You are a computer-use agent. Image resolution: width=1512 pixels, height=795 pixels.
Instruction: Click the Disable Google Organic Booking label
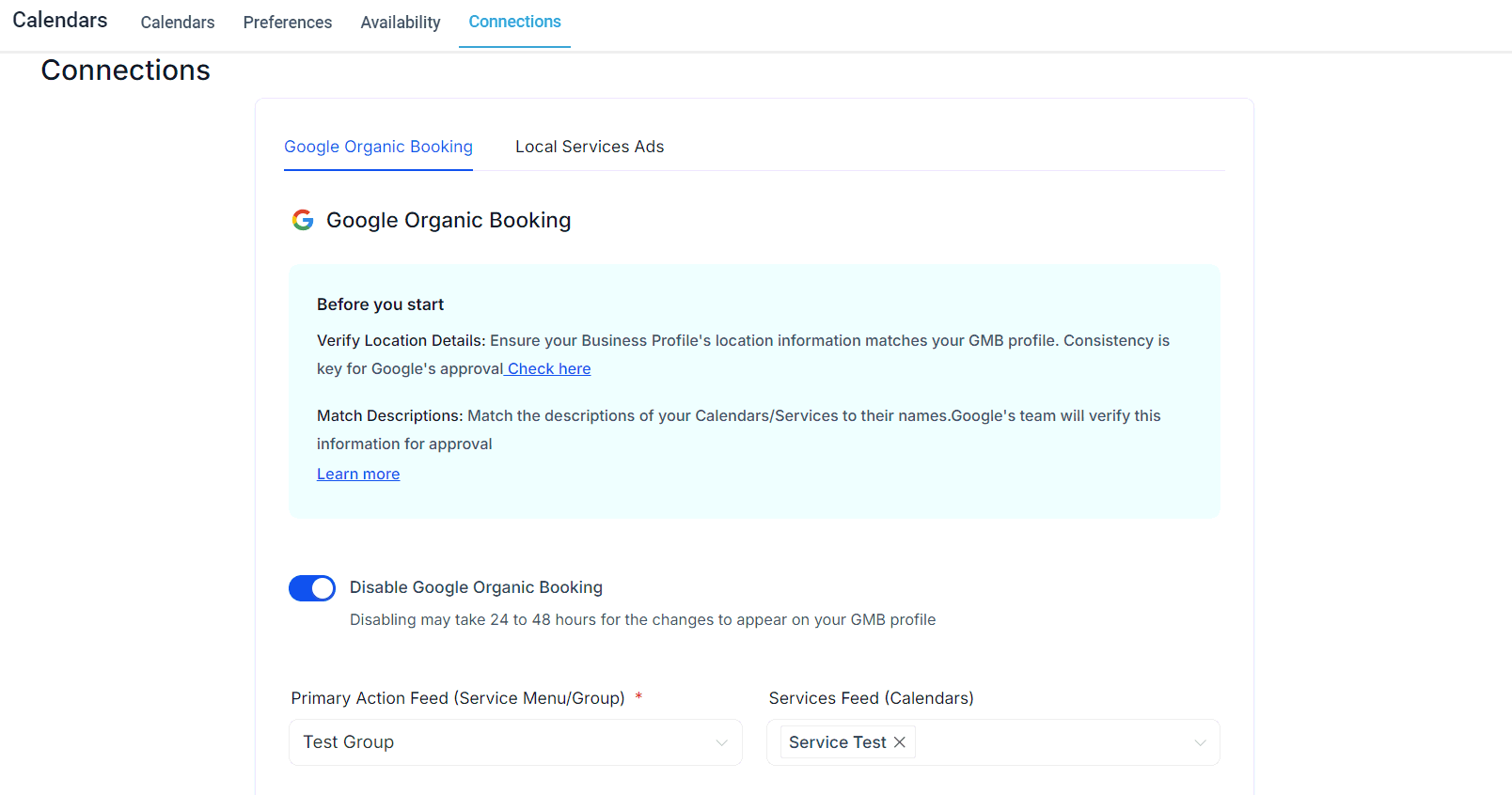coord(476,587)
